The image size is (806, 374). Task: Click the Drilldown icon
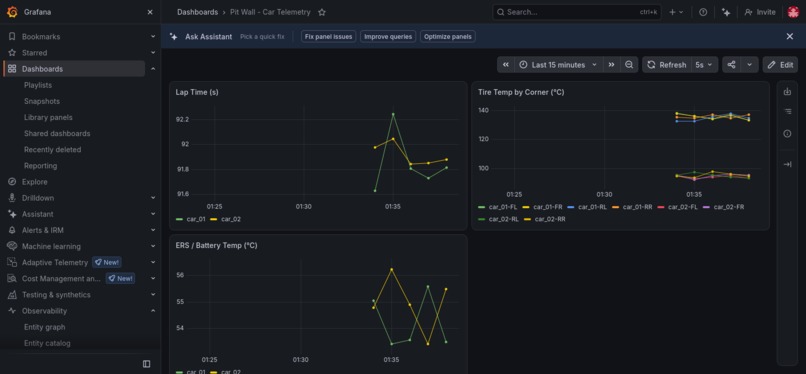pyautogui.click(x=12, y=198)
